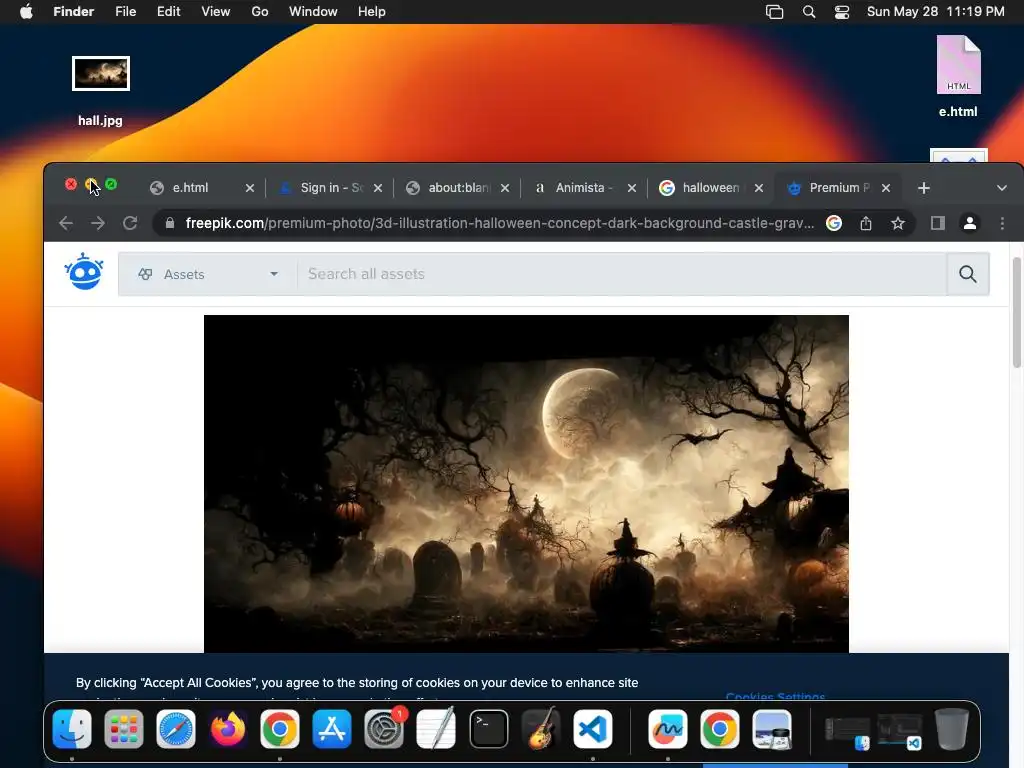Close the about:blank tab
1024x768 pixels.
(505, 188)
